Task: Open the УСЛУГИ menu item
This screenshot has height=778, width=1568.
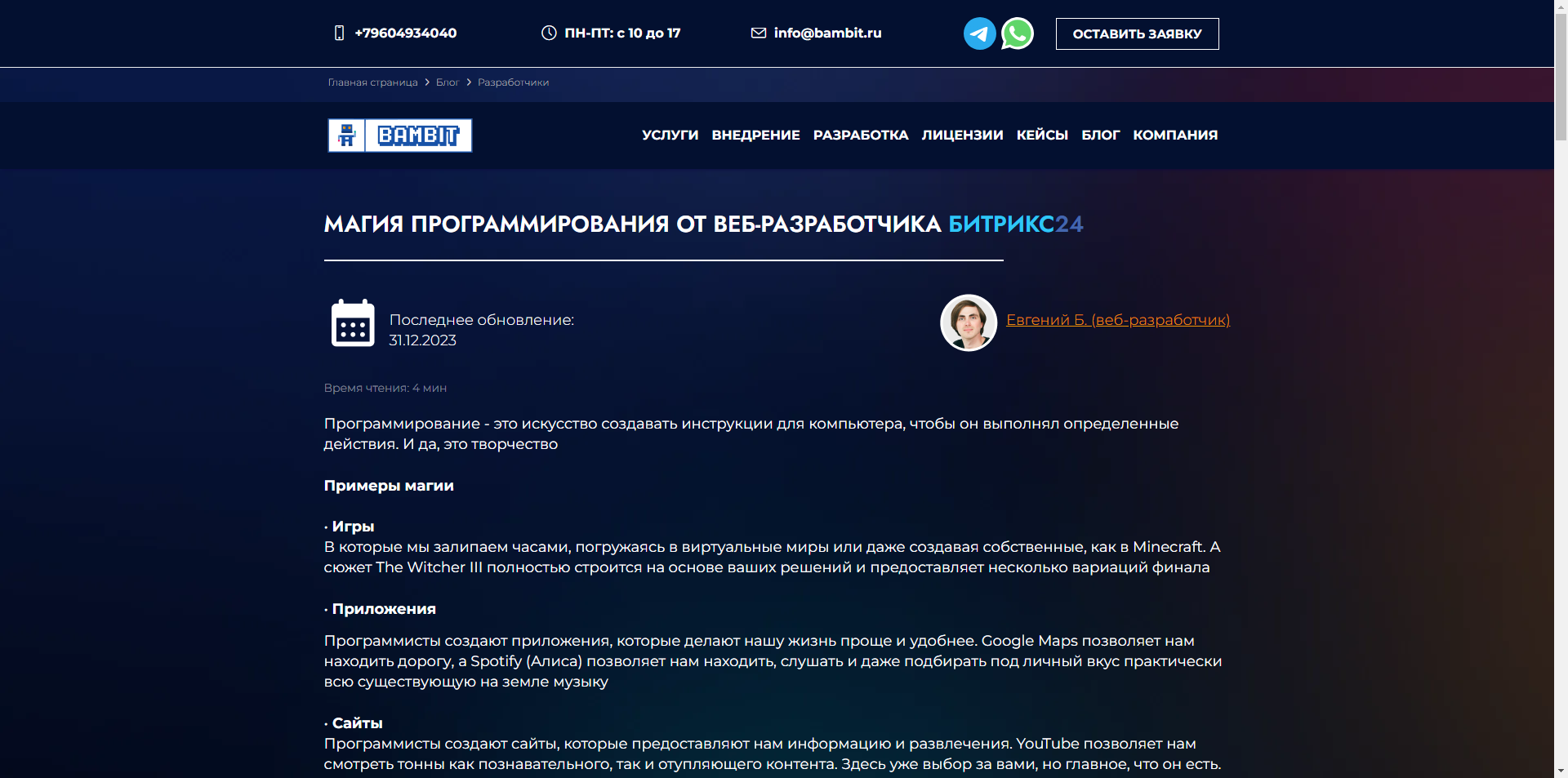Action: click(x=670, y=135)
